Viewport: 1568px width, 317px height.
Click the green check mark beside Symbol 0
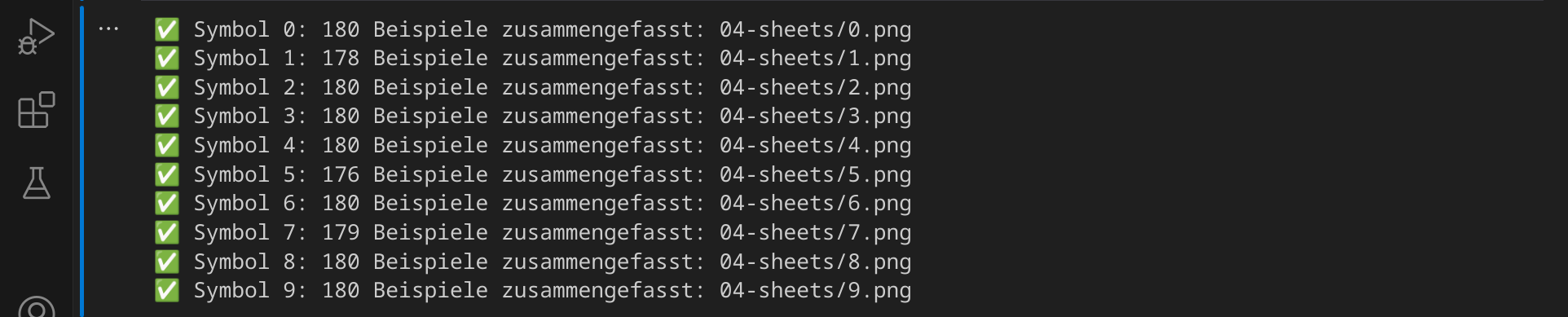click(167, 30)
